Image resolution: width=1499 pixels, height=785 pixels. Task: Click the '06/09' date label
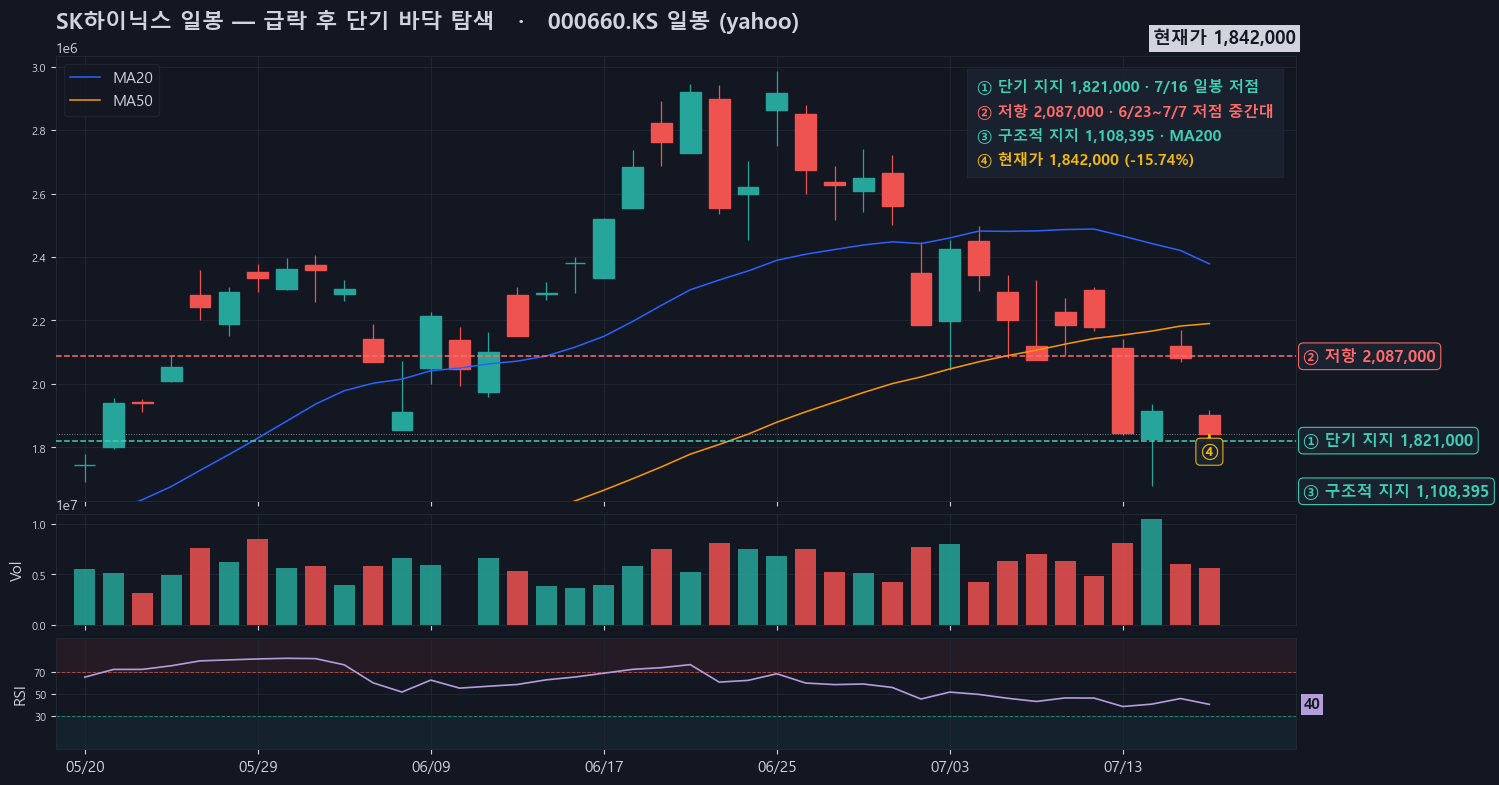[x=431, y=766]
